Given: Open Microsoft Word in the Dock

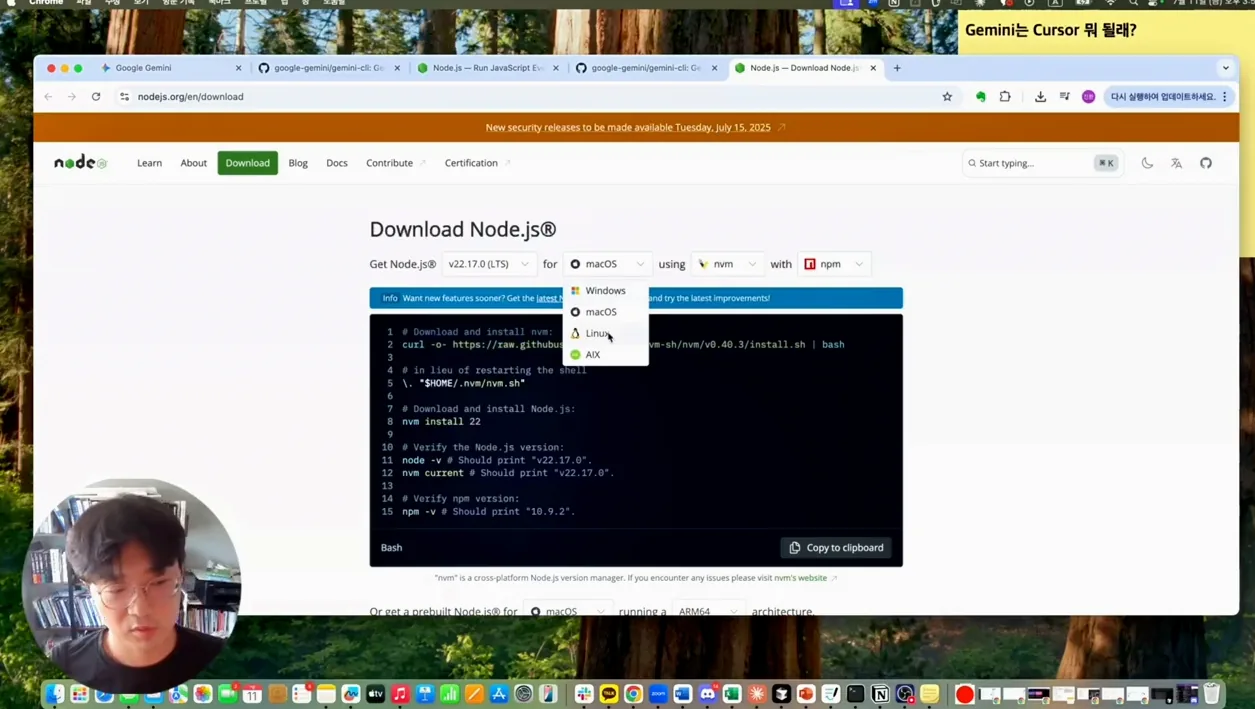Looking at the screenshot, I should click(683, 694).
